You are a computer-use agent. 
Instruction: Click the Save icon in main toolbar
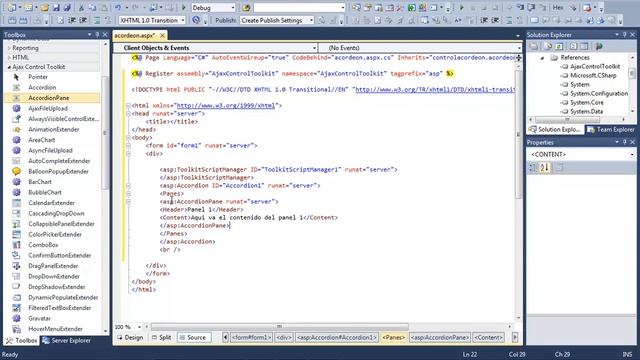(56, 7)
